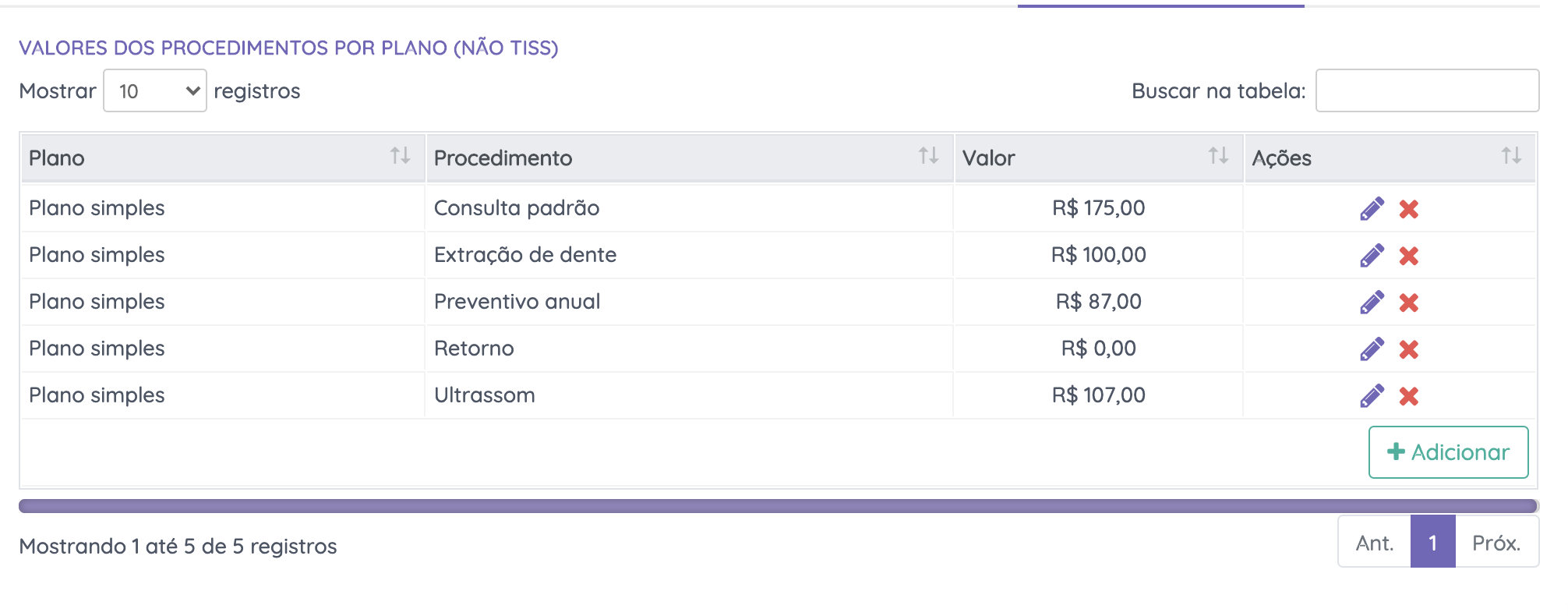Sort by the Ações column header
The image size is (1568, 616).
click(1389, 158)
